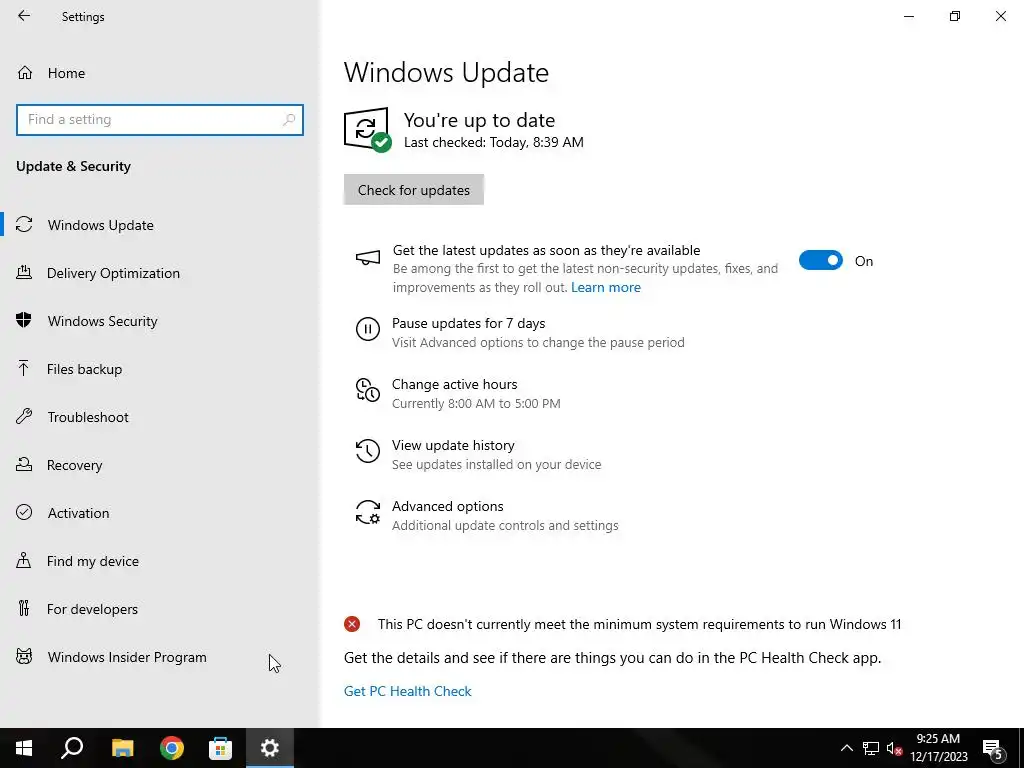Click the pause circle icon
Screen dimensions: 1024x768
(x=368, y=328)
